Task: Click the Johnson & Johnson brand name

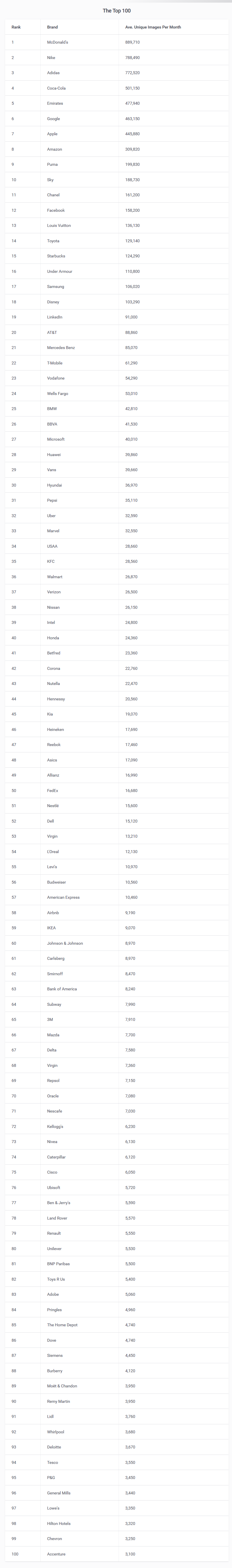Action: [65, 943]
